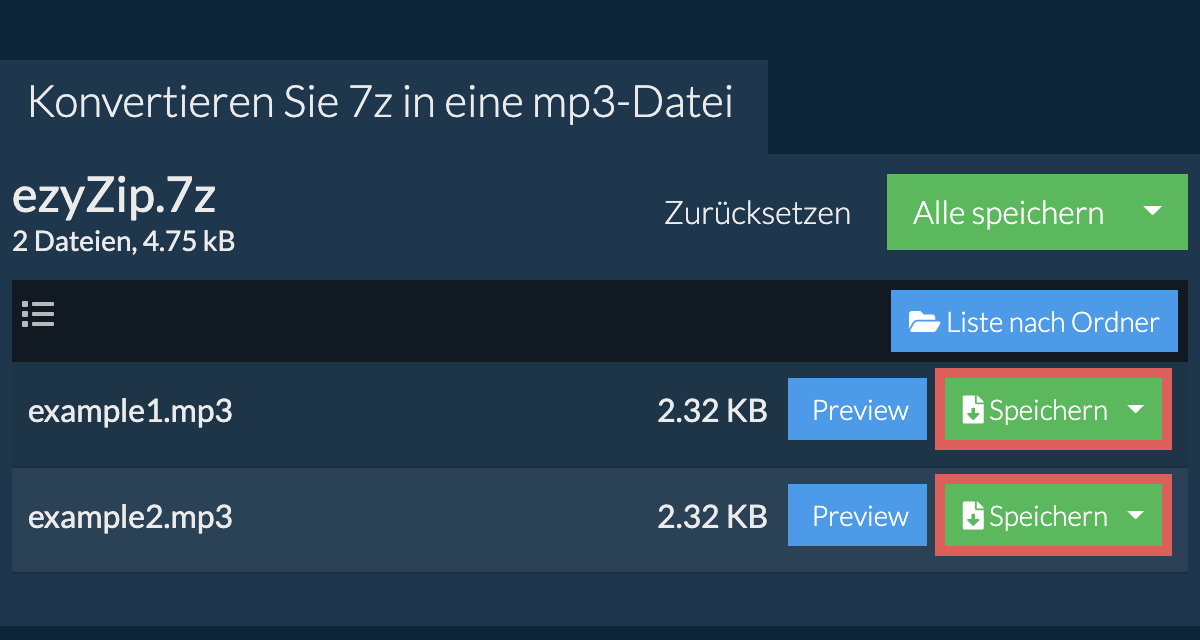Viewport: 1200px width, 640px height.
Task: Open the Speichern dropdown arrow for example1.mp3
Action: pyautogui.click(x=1135, y=410)
